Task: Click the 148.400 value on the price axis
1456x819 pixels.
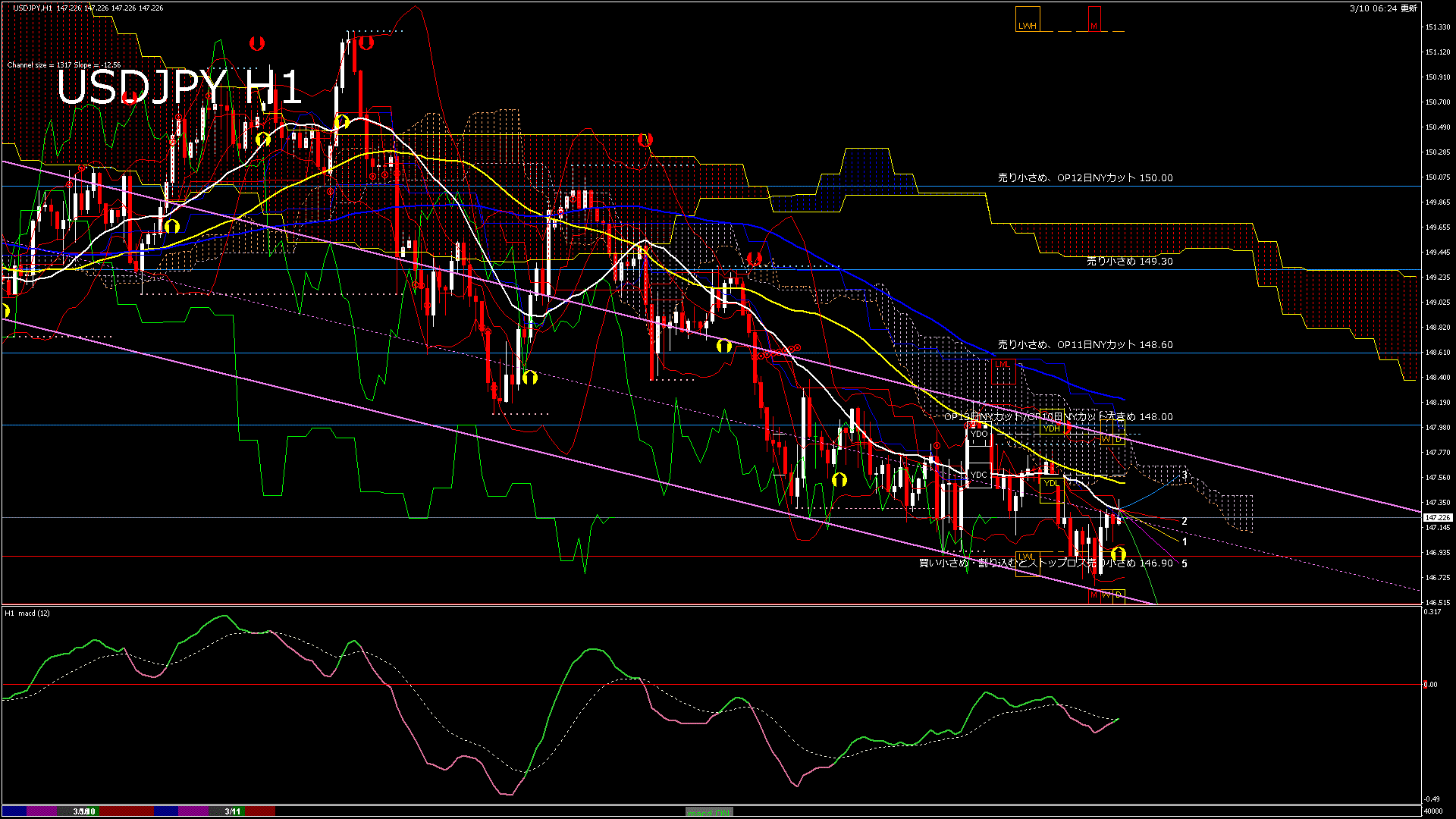Action: 1438,378
